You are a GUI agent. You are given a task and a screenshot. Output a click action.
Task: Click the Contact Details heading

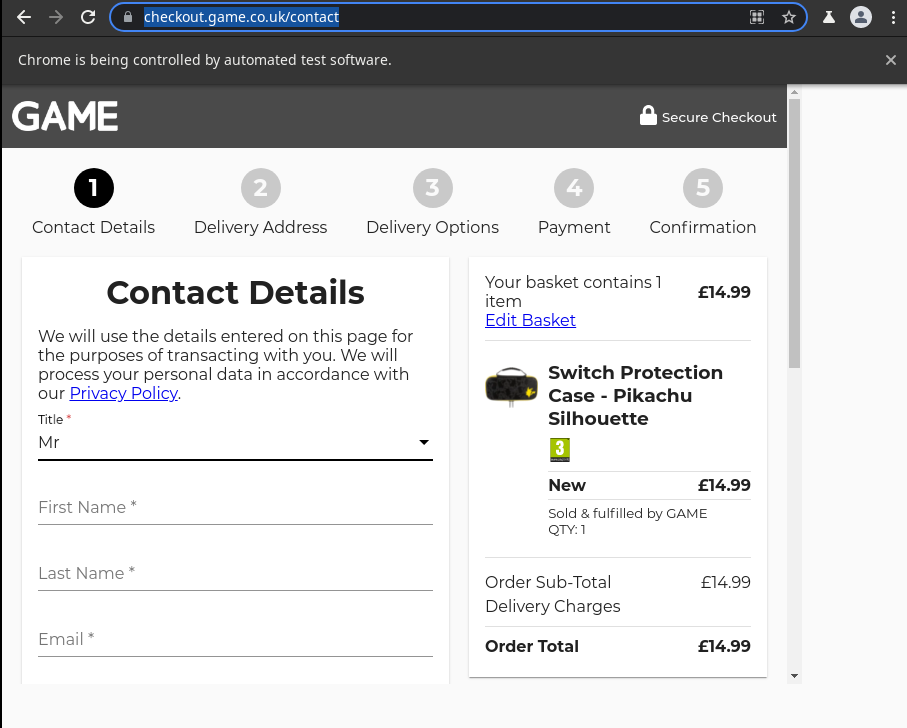click(235, 293)
